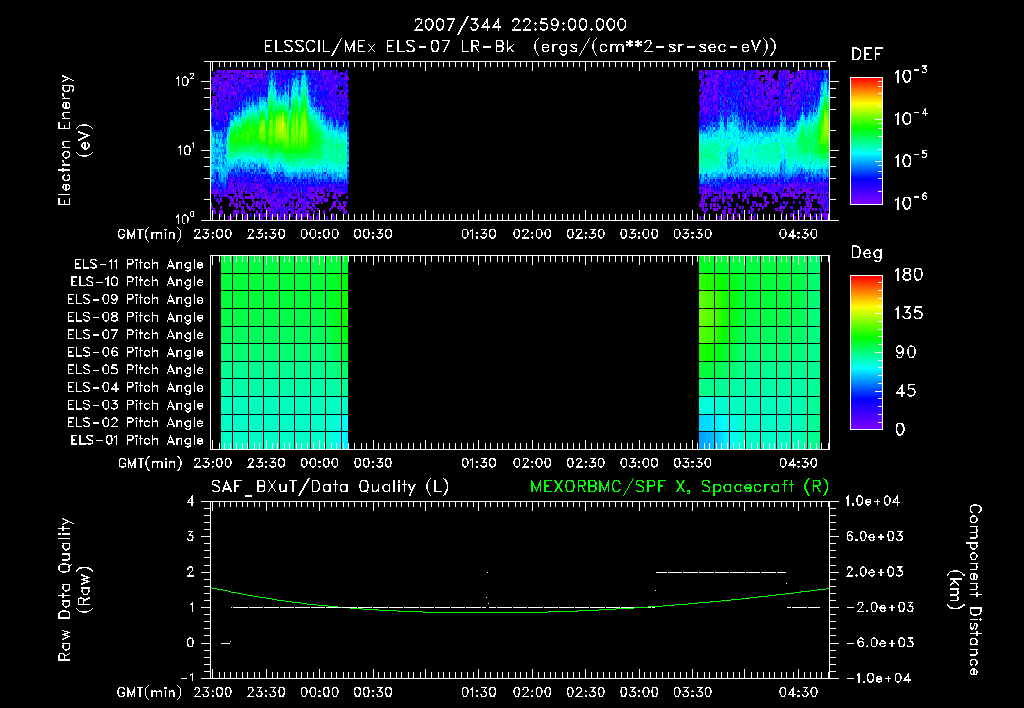The height and width of the screenshot is (708, 1024).
Task: Click the right pitch angle grid block
Action: tap(760, 352)
